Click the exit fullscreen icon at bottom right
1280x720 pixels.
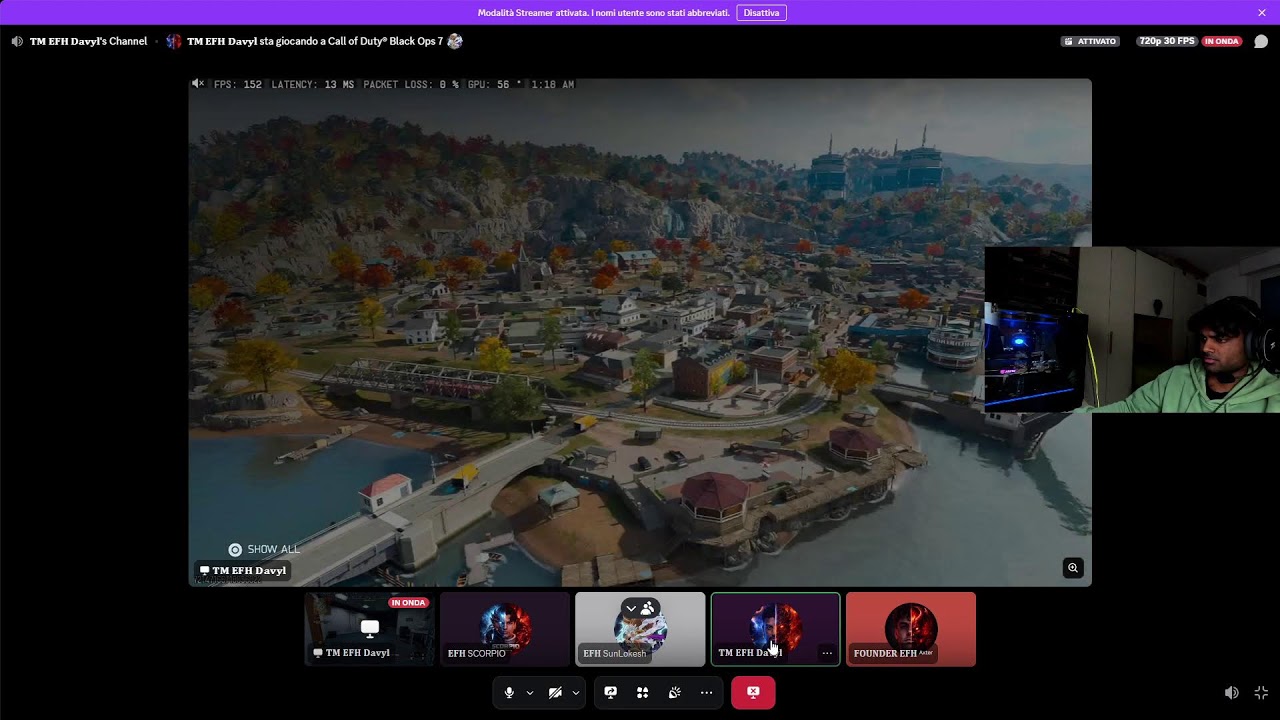click(x=1261, y=692)
